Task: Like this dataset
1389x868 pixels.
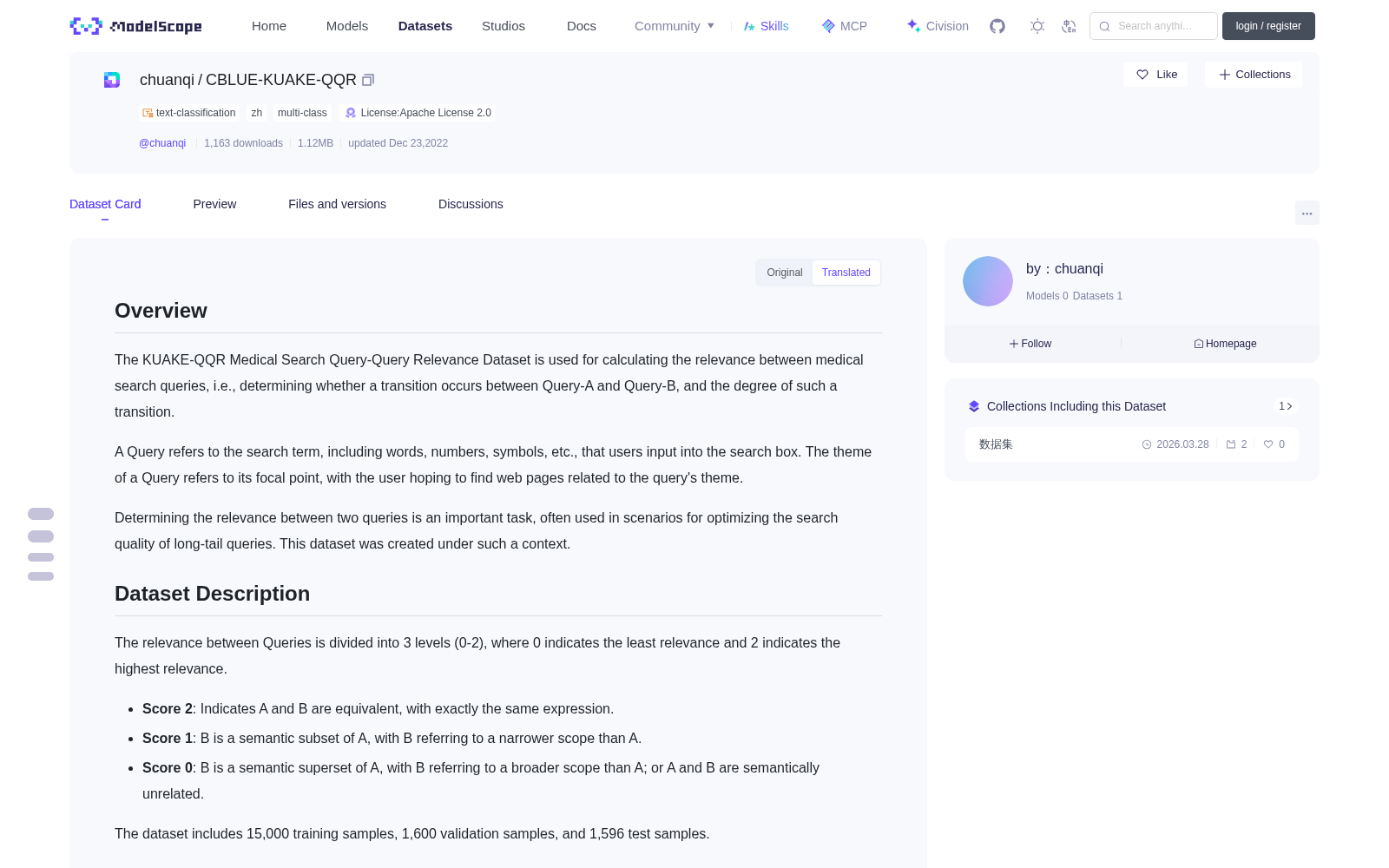Action: [1156, 75]
